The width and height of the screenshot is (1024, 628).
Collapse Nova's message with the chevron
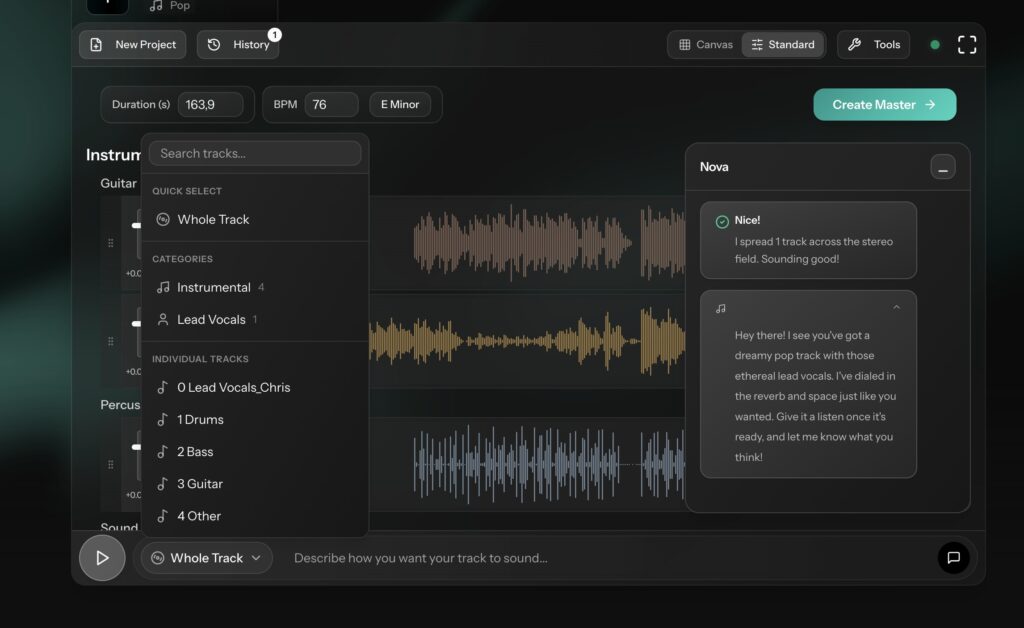pos(897,307)
